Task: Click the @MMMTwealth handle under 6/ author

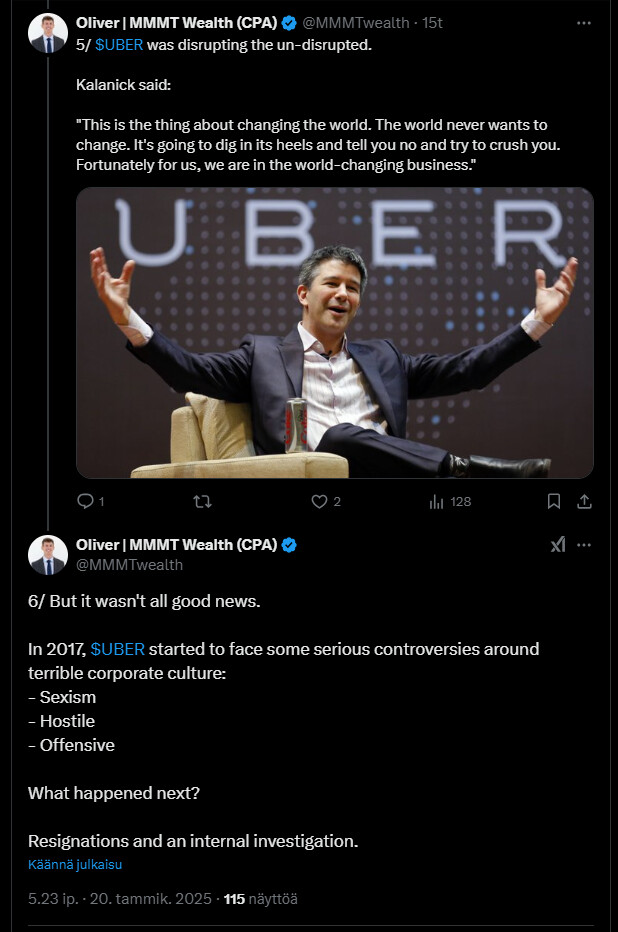Action: point(129,565)
